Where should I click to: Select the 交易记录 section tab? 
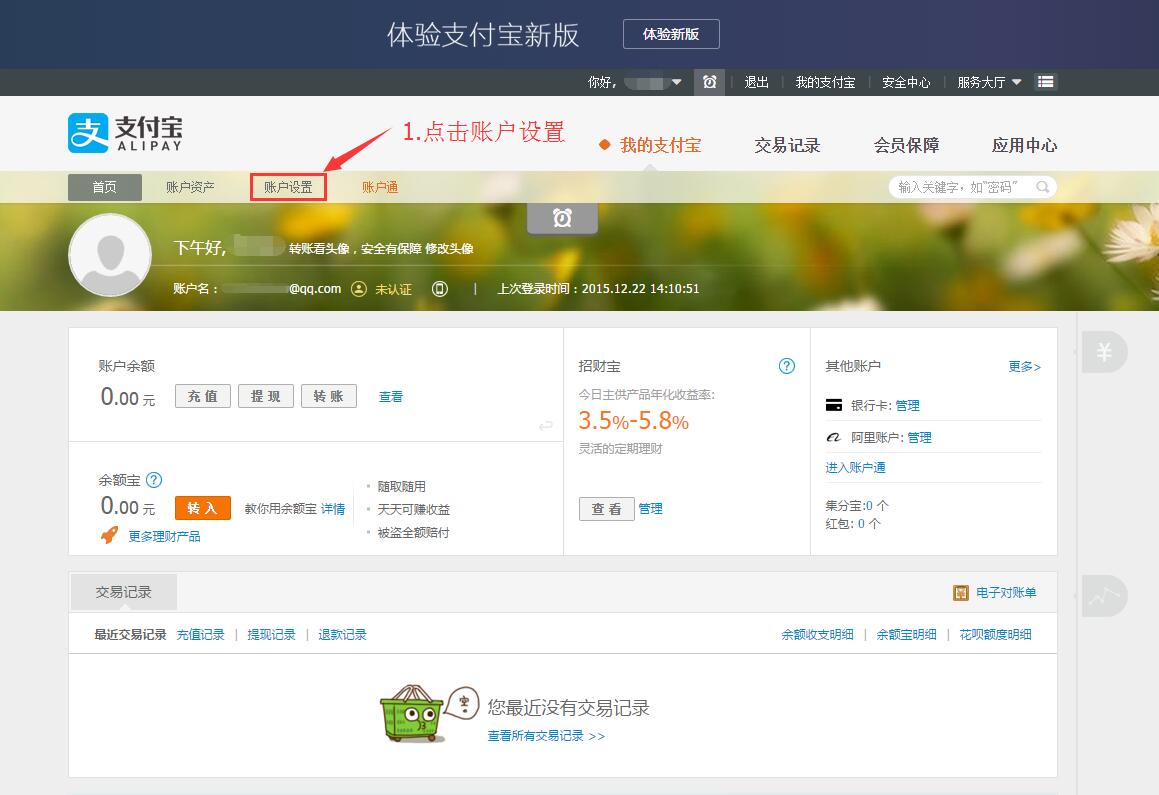[x=123, y=592]
